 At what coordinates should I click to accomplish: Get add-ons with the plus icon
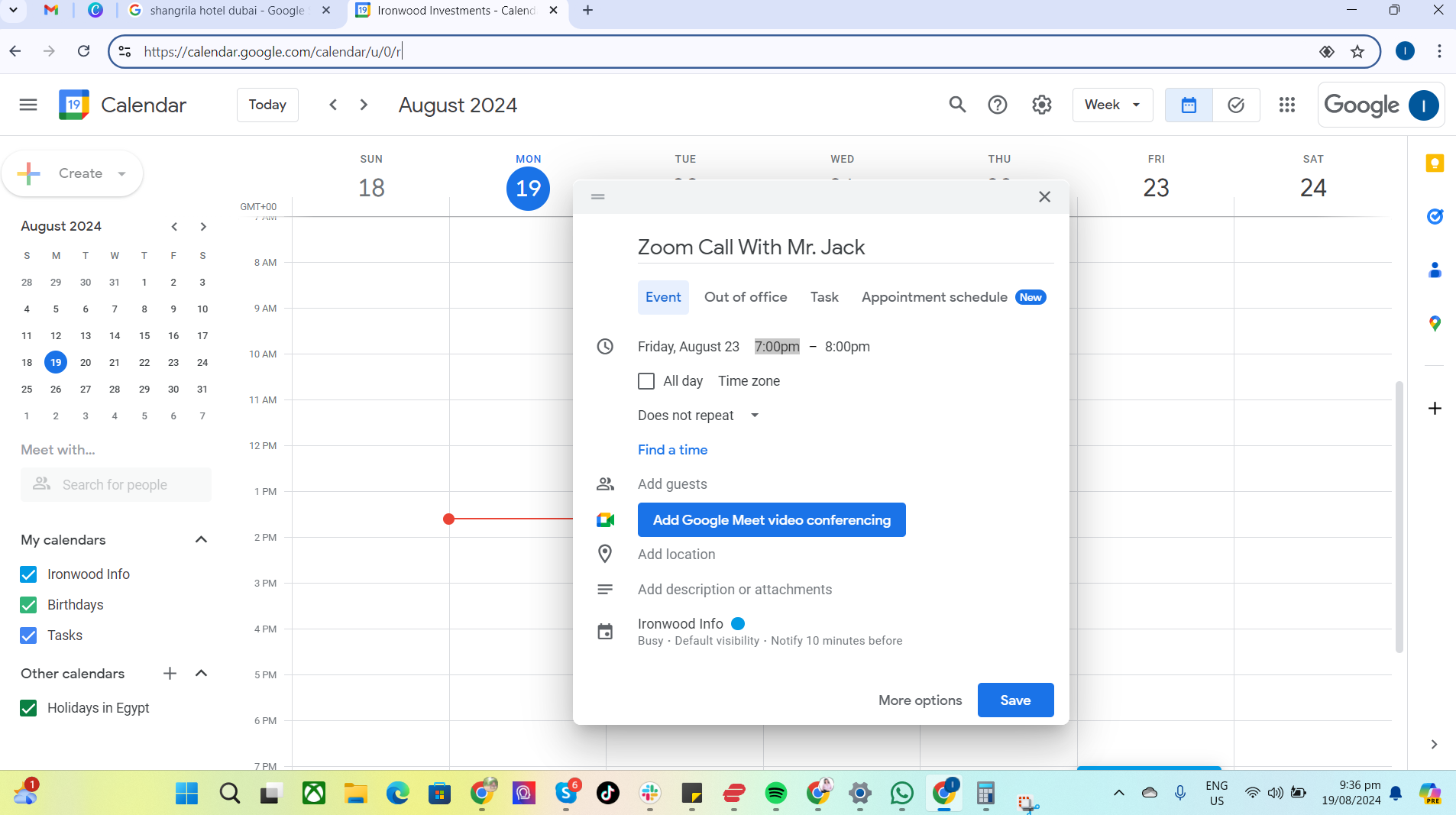click(x=1435, y=409)
